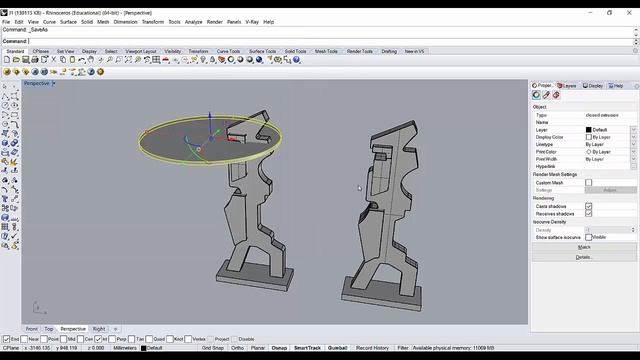The width and height of the screenshot is (640, 360).
Task: Click the Paste clipboard icon
Action: (72, 60)
